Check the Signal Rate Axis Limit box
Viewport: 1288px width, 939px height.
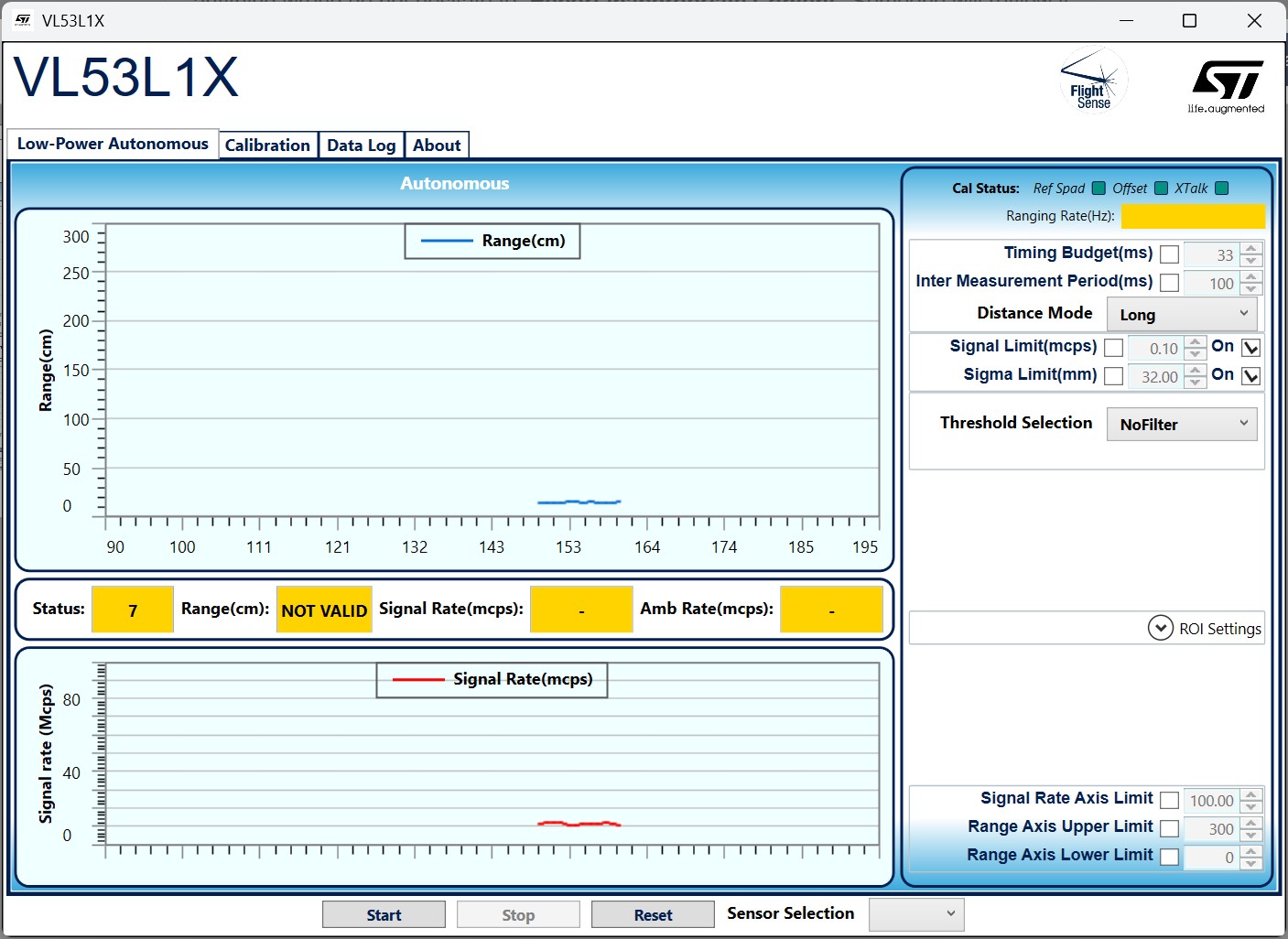(x=1169, y=801)
